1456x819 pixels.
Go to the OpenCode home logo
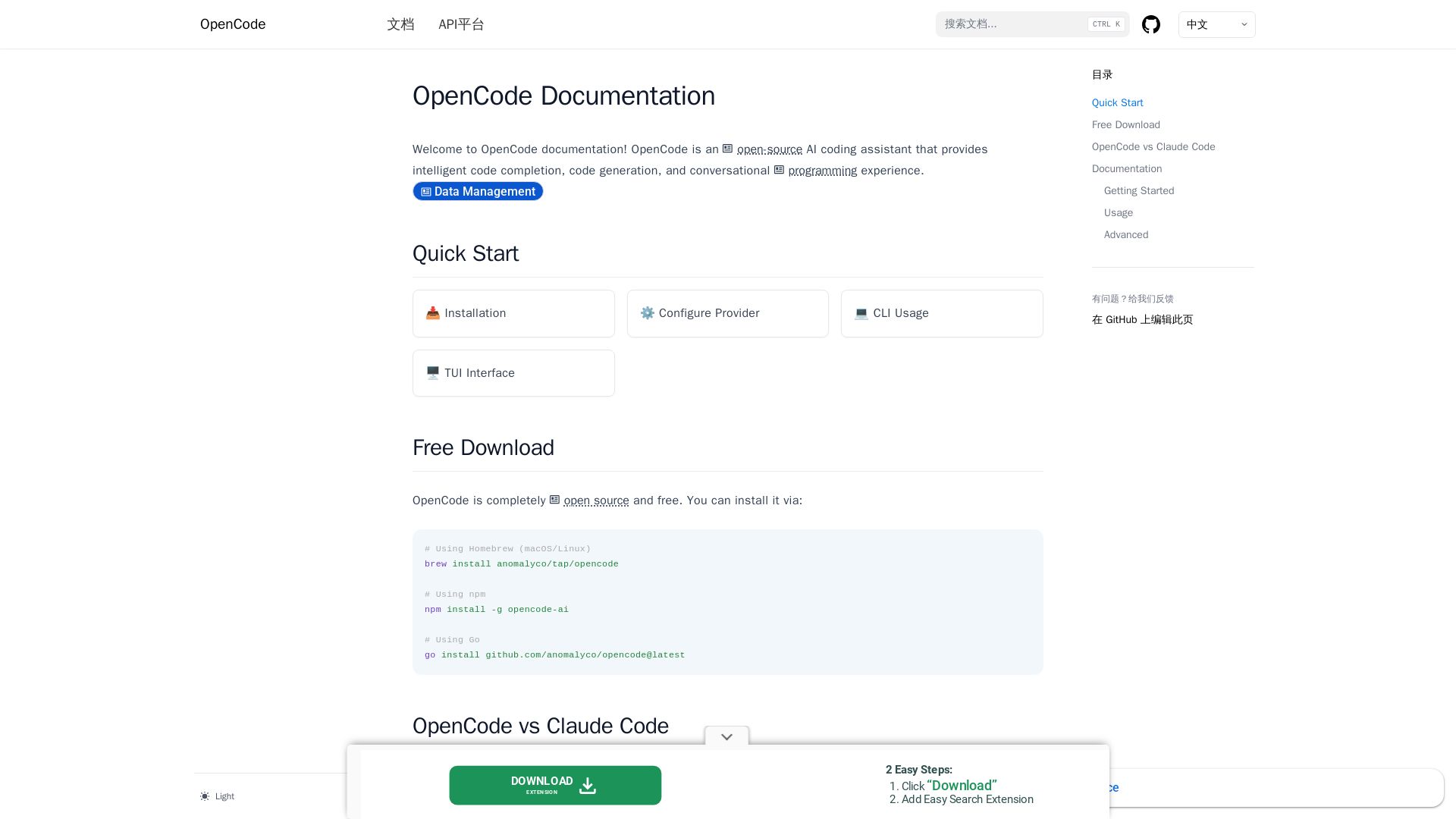pos(233,24)
